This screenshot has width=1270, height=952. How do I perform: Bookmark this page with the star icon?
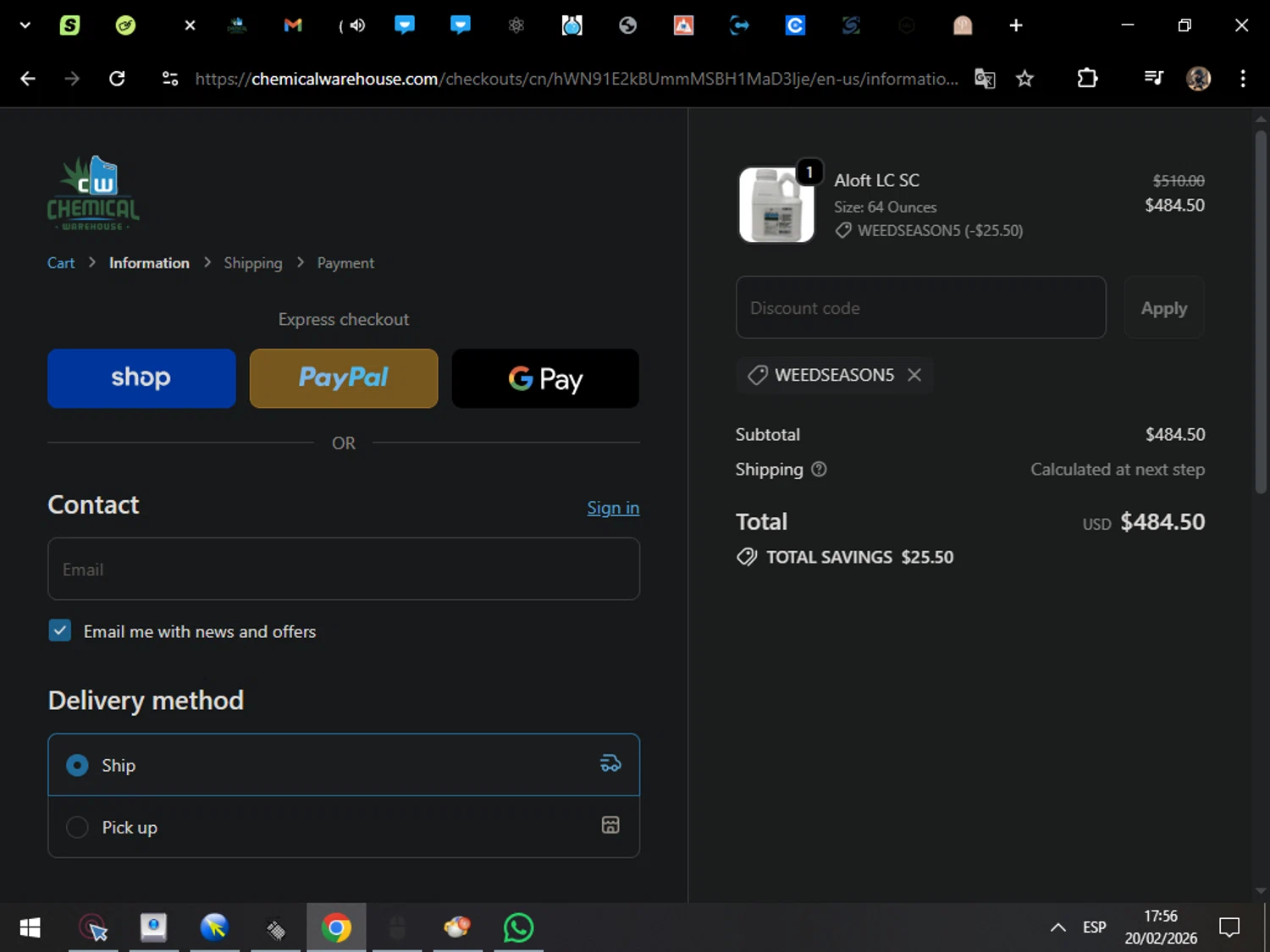click(x=1024, y=79)
